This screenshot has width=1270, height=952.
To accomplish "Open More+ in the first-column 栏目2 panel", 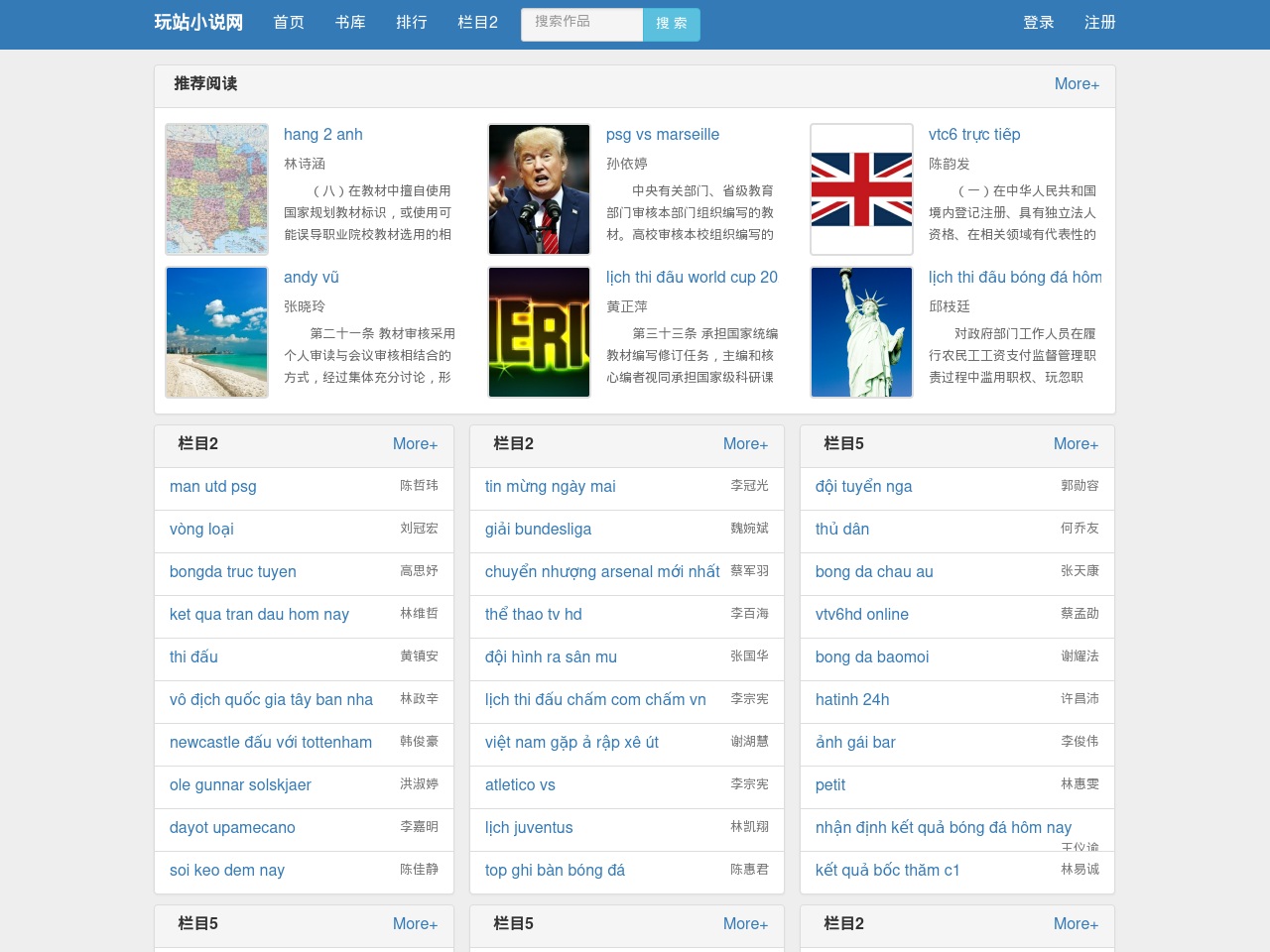I will pyautogui.click(x=415, y=444).
